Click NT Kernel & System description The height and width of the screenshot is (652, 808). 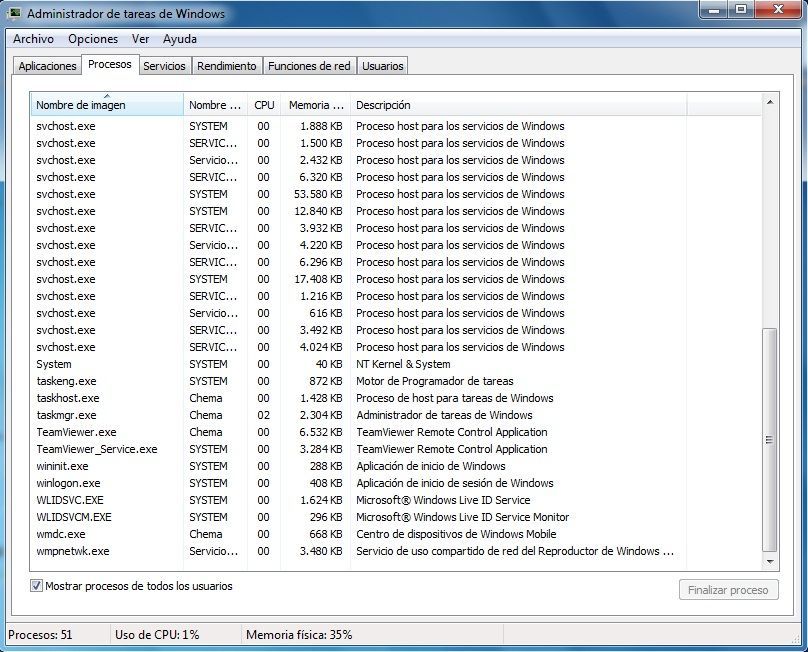[x=403, y=364]
